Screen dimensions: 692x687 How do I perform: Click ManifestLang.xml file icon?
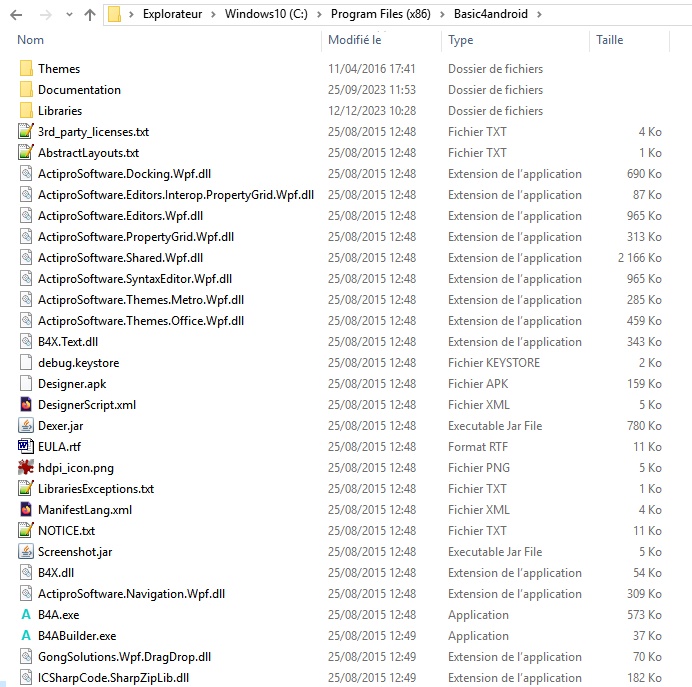click(26, 510)
